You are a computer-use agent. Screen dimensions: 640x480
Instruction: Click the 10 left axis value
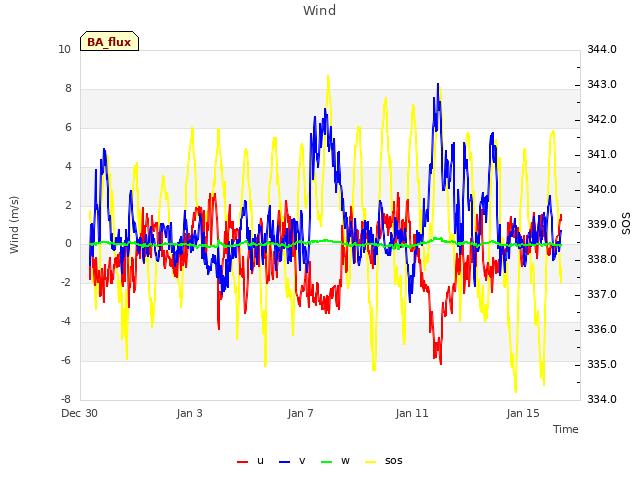click(64, 49)
